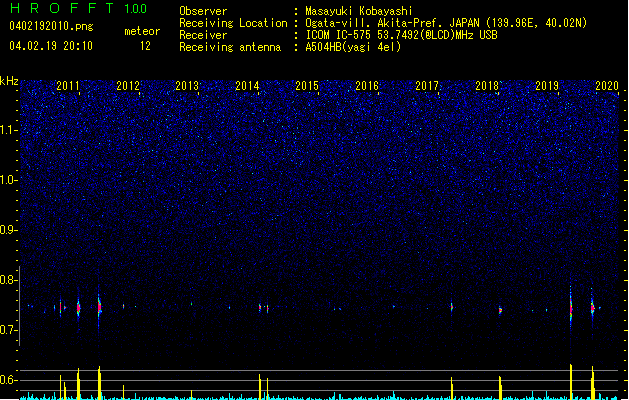Click the meteor echo just before 2020

[592, 307]
